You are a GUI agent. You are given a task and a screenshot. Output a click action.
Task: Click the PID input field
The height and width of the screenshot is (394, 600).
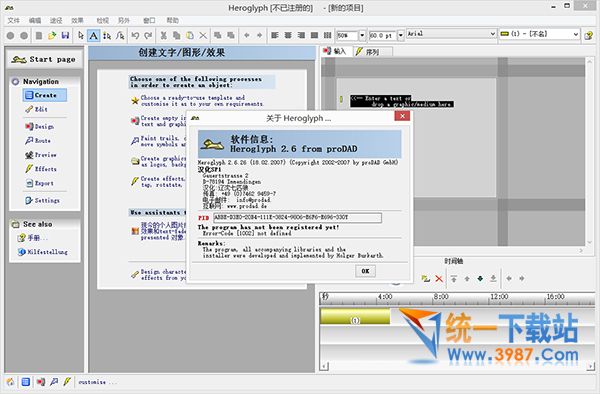coord(297,217)
